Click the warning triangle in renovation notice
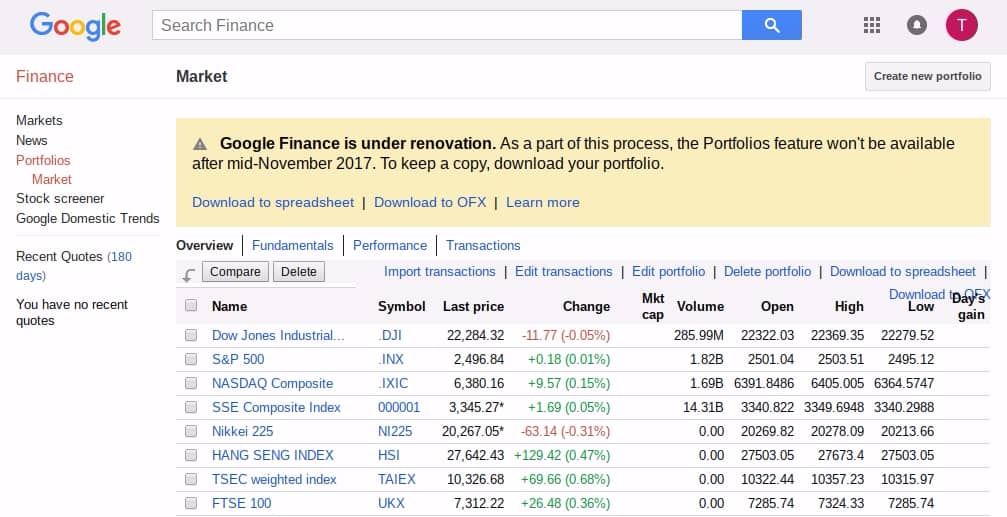 tap(200, 144)
